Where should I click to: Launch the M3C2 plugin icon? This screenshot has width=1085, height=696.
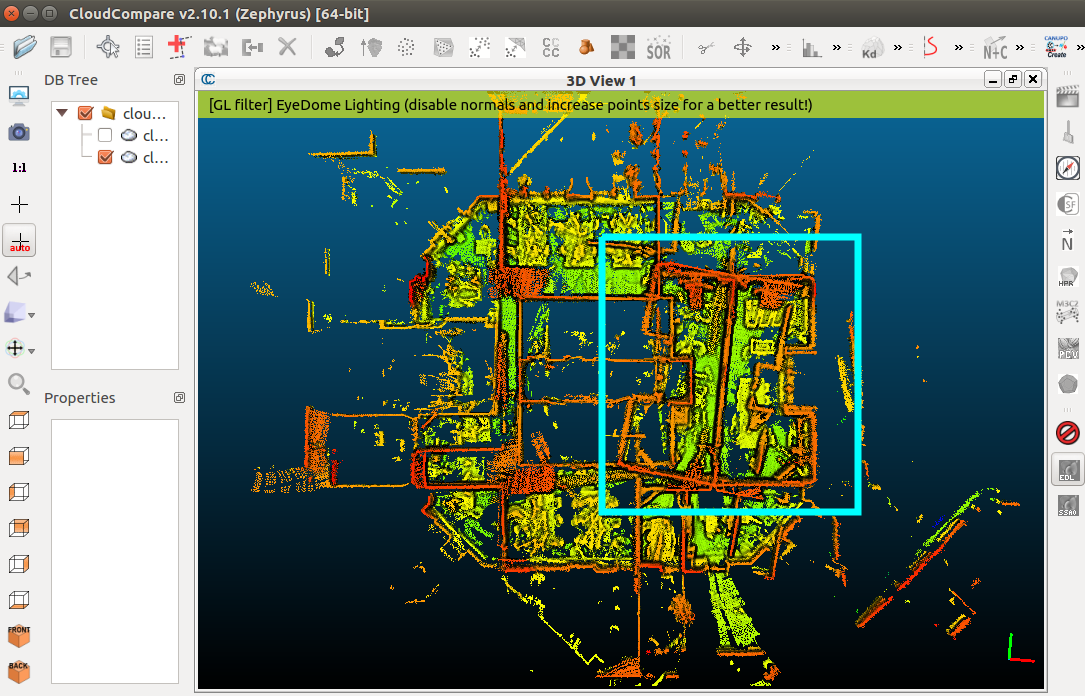tap(1067, 313)
